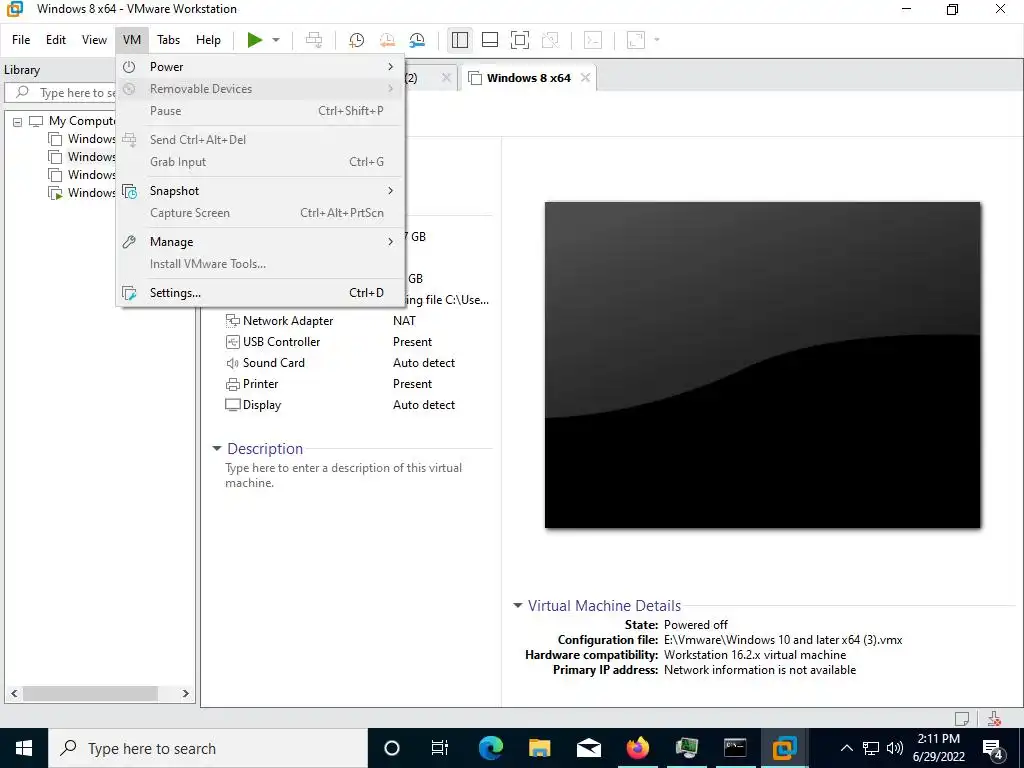Click the Manage wrench icon in menu

129,242
